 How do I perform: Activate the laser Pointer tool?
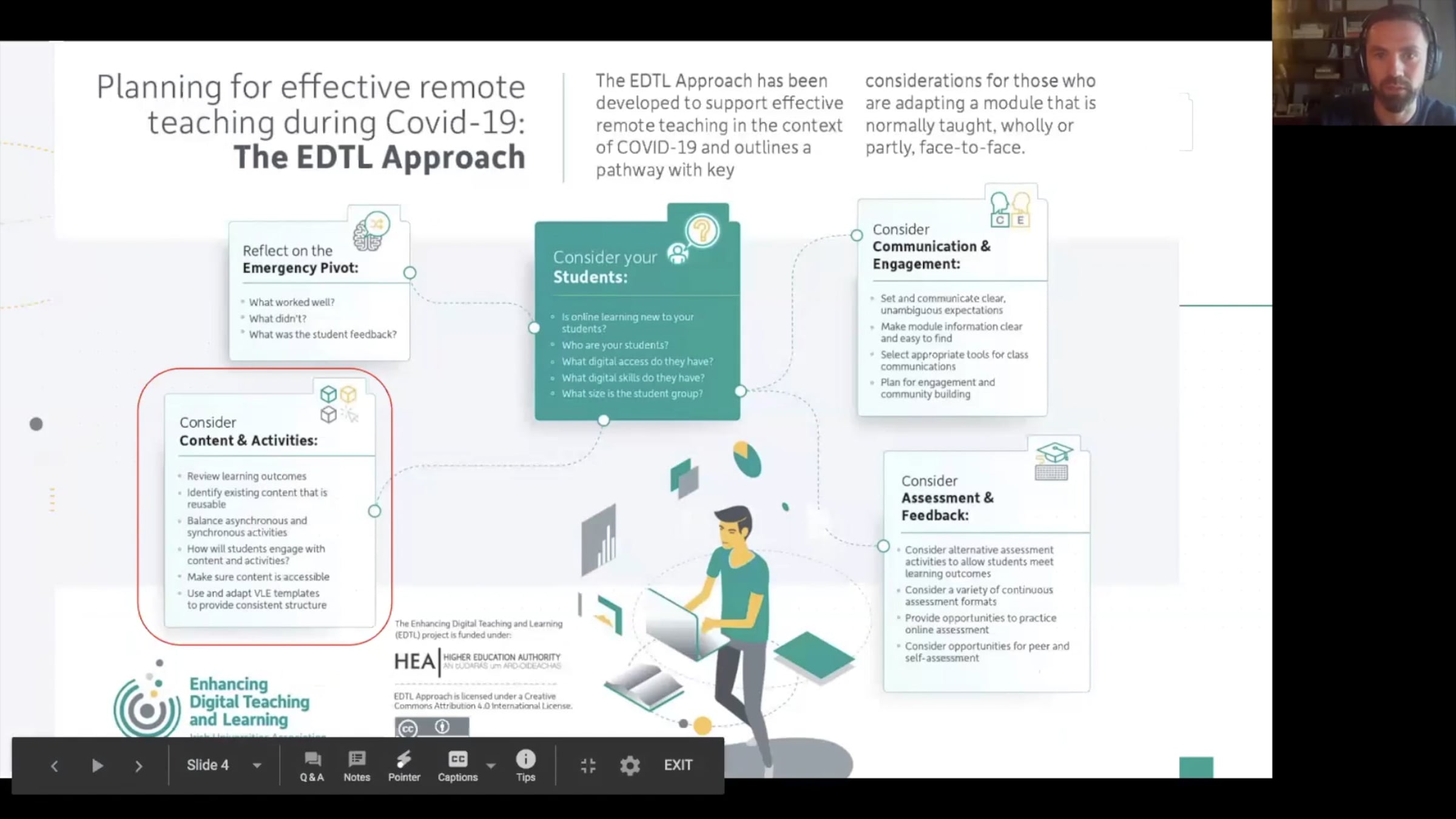(404, 767)
